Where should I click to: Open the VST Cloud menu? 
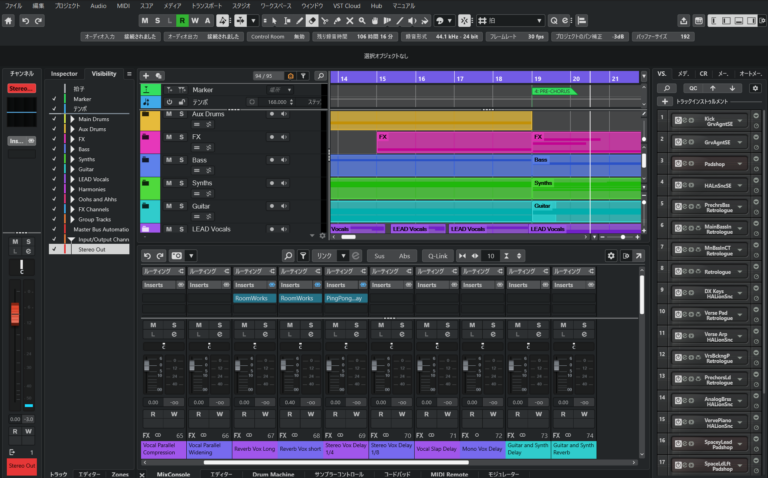[x=346, y=6]
